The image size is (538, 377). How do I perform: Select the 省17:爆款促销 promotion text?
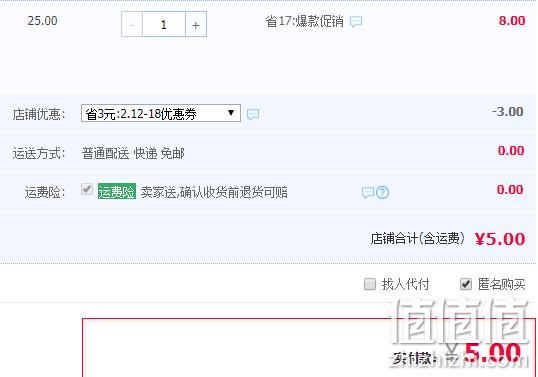pyautogui.click(x=304, y=21)
